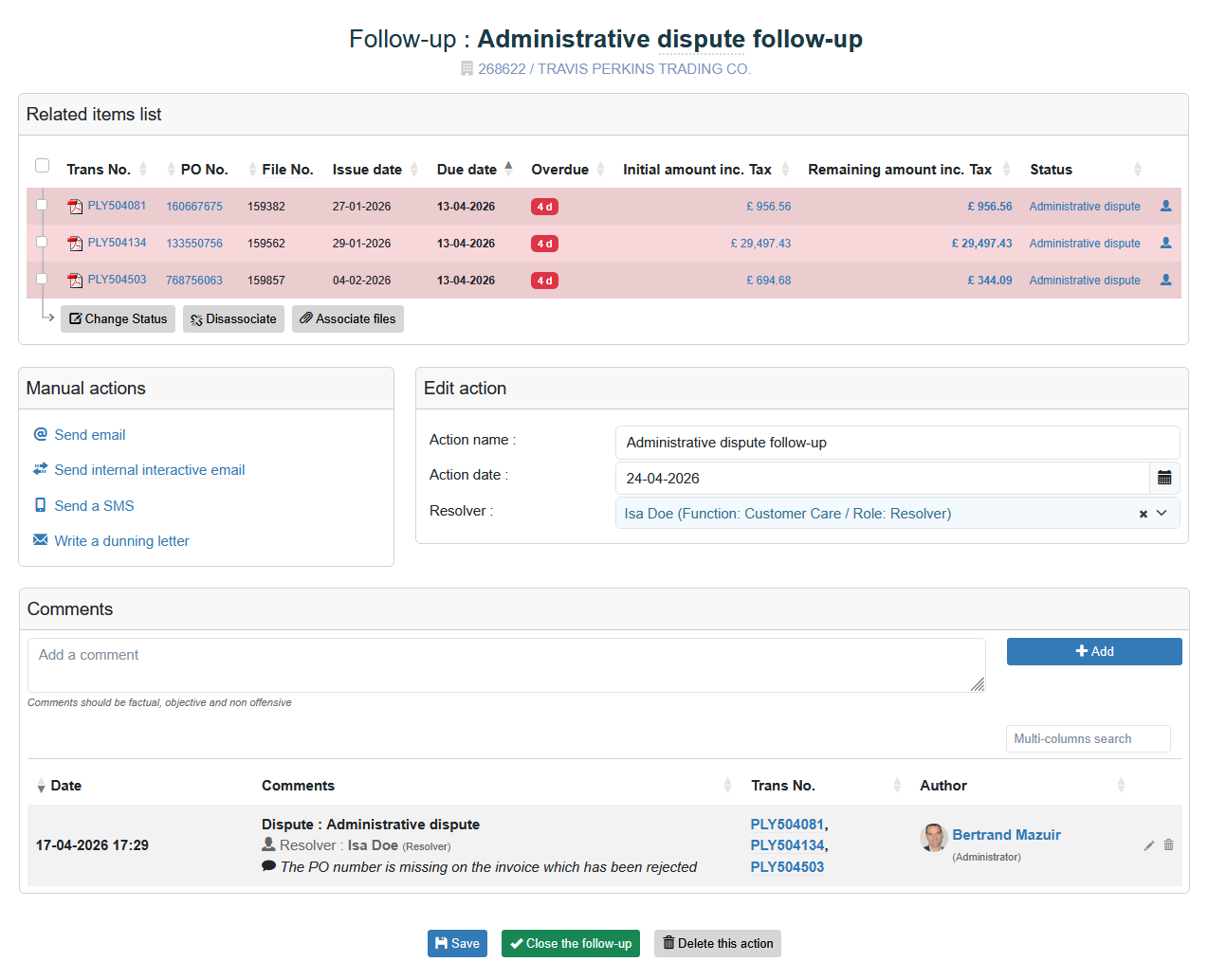Focus the Add a comment text area
This screenshot has height=980, width=1208.
pyautogui.click(x=505, y=665)
